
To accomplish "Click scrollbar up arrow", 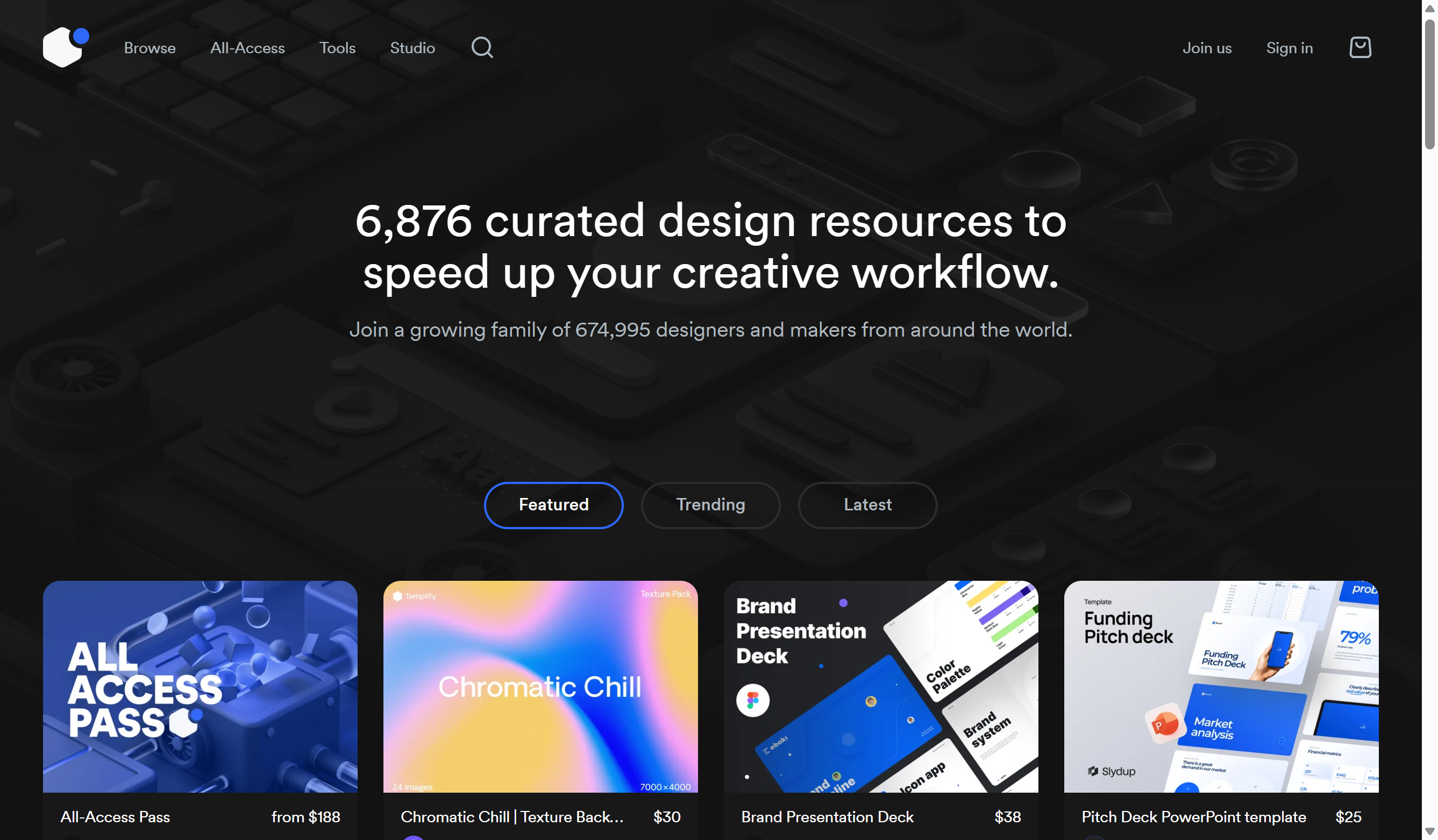I will point(1429,8).
